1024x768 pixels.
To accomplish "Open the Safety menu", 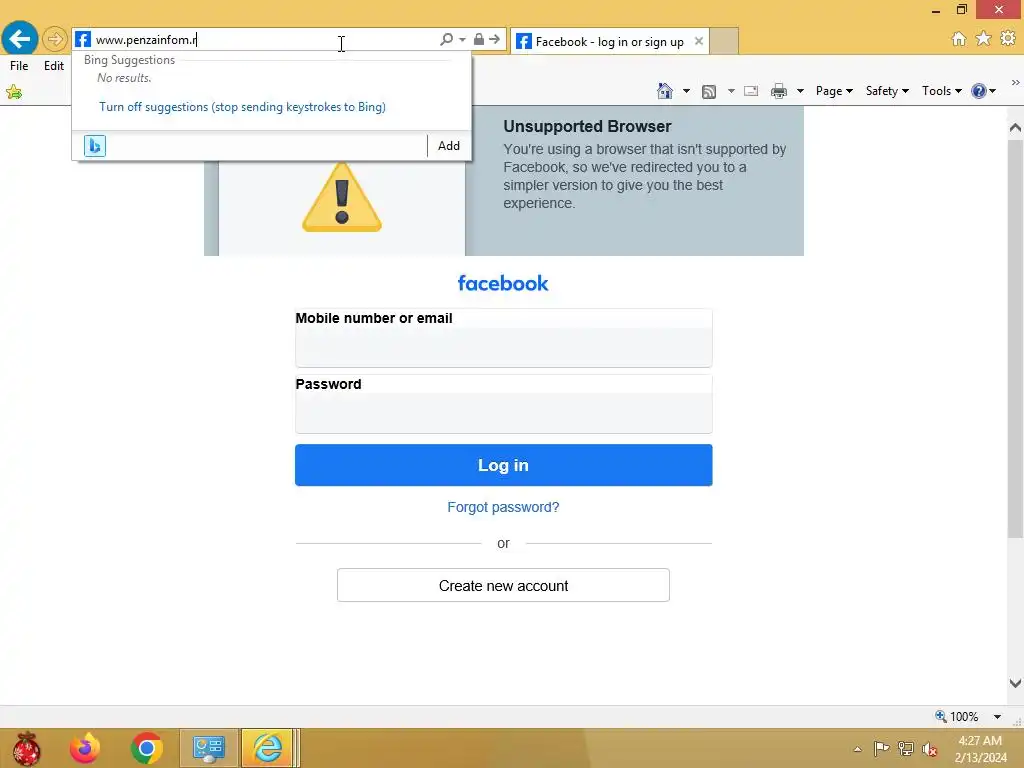I will (887, 91).
